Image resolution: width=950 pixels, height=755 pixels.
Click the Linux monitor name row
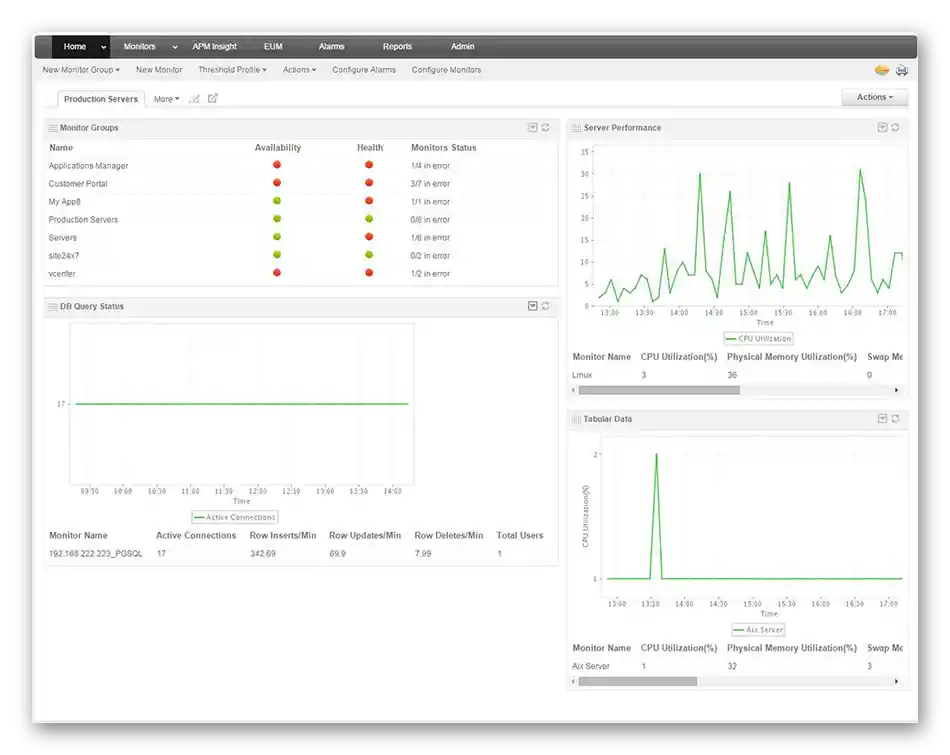pos(582,375)
